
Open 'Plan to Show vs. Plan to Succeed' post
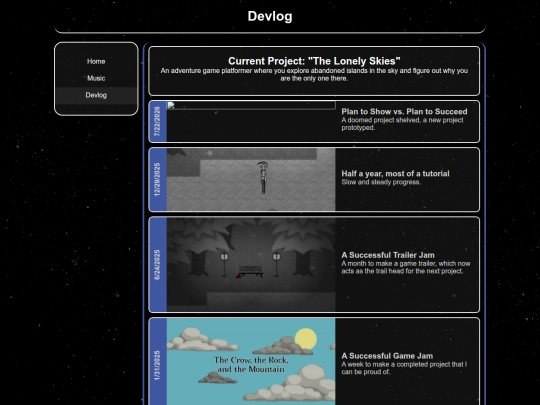[x=404, y=112]
